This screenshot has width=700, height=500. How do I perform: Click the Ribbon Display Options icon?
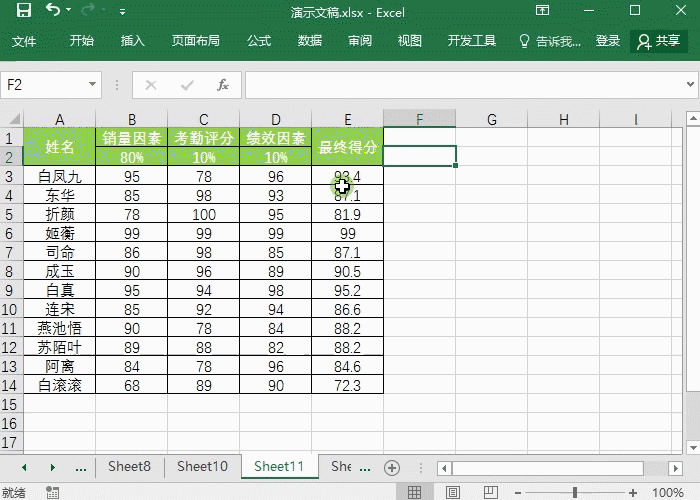542,11
